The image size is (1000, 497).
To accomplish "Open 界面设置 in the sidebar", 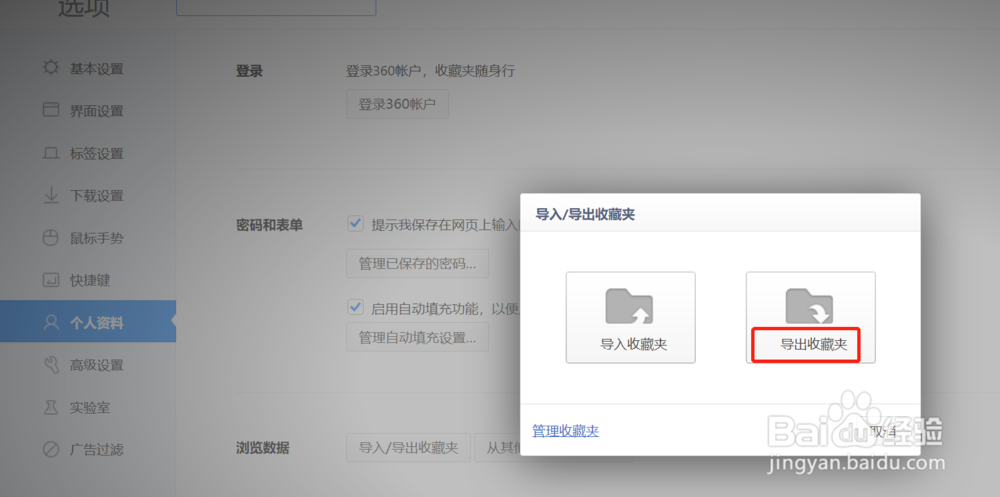I will (x=88, y=110).
